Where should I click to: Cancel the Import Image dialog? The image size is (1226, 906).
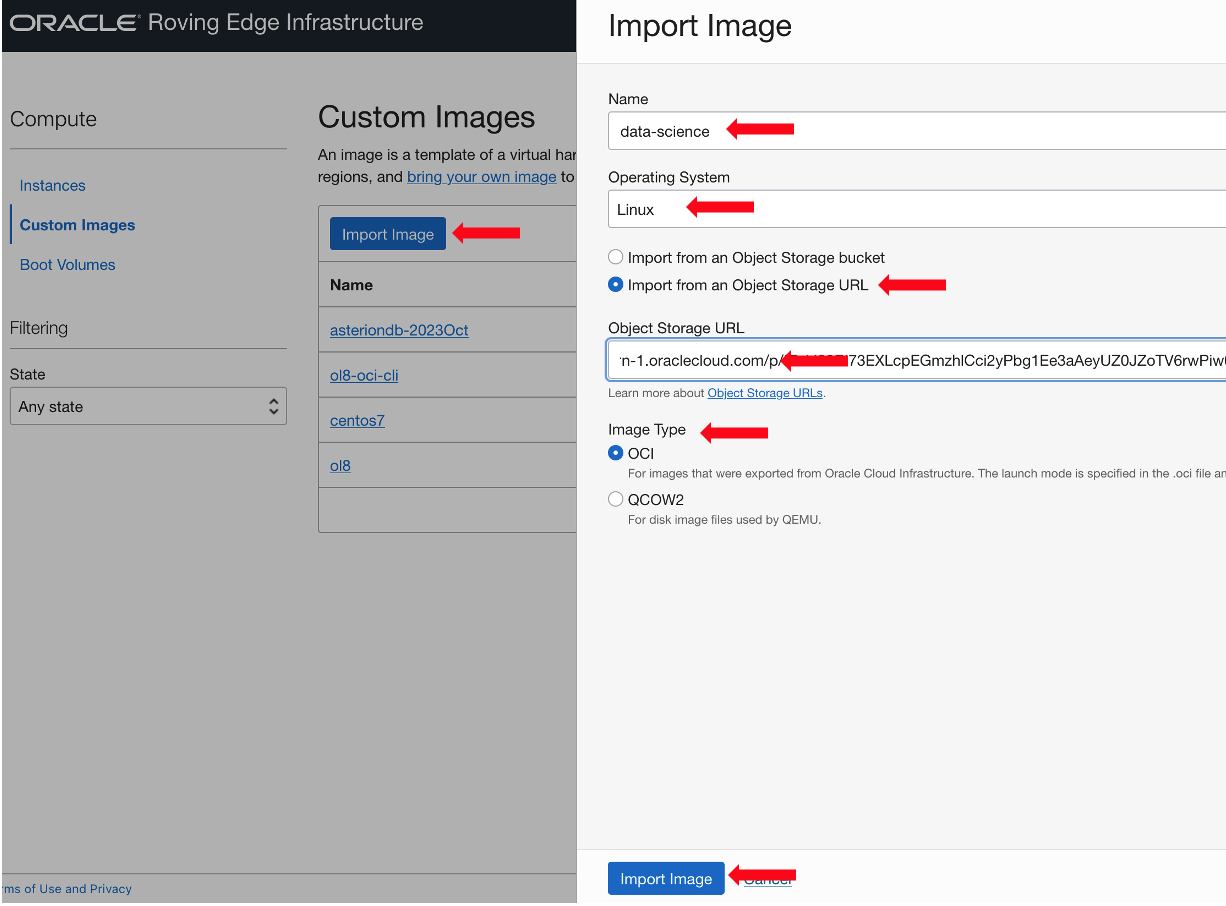(x=767, y=878)
